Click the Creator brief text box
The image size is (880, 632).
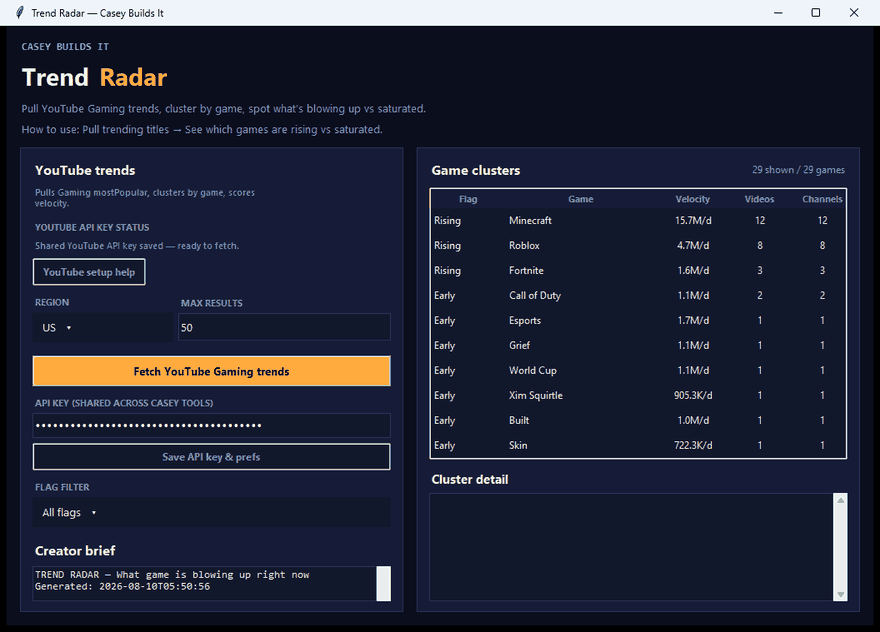click(205, 583)
